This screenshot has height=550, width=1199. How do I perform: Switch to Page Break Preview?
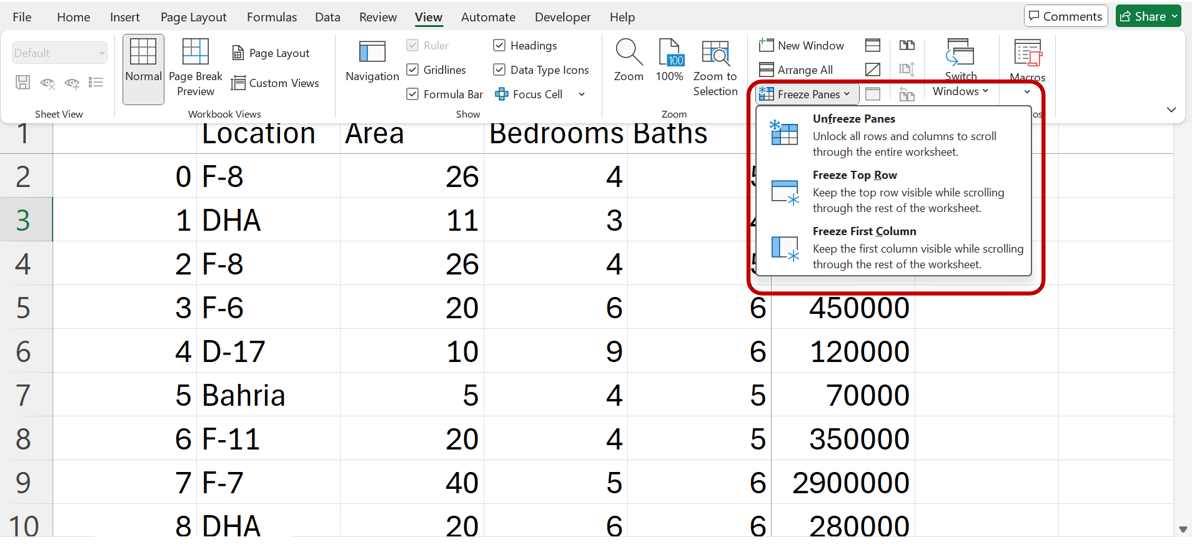pos(196,69)
